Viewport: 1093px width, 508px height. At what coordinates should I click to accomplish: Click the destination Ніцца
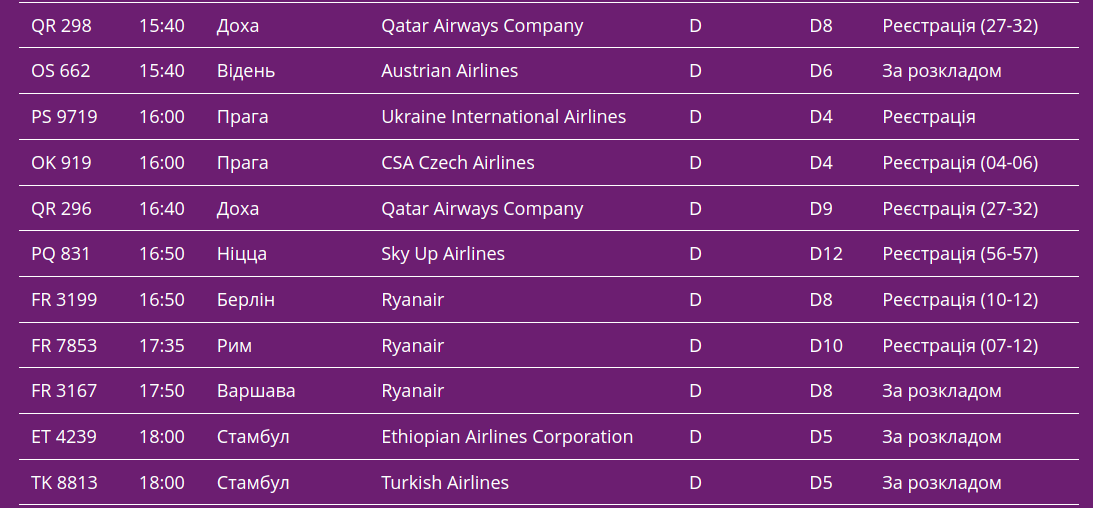(x=241, y=254)
